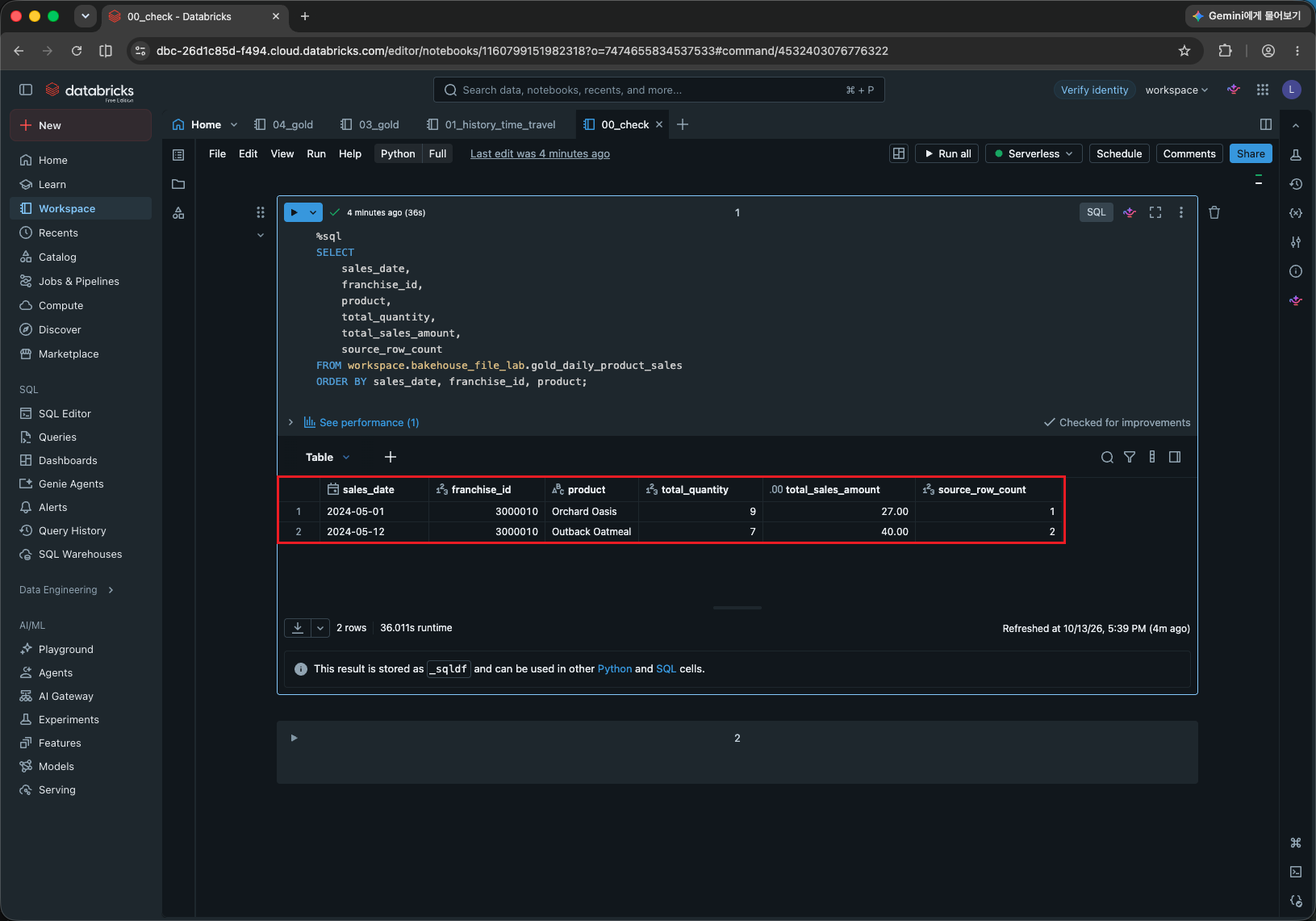
Task: Open the workspace switcher dropdown
Action: pos(1176,90)
